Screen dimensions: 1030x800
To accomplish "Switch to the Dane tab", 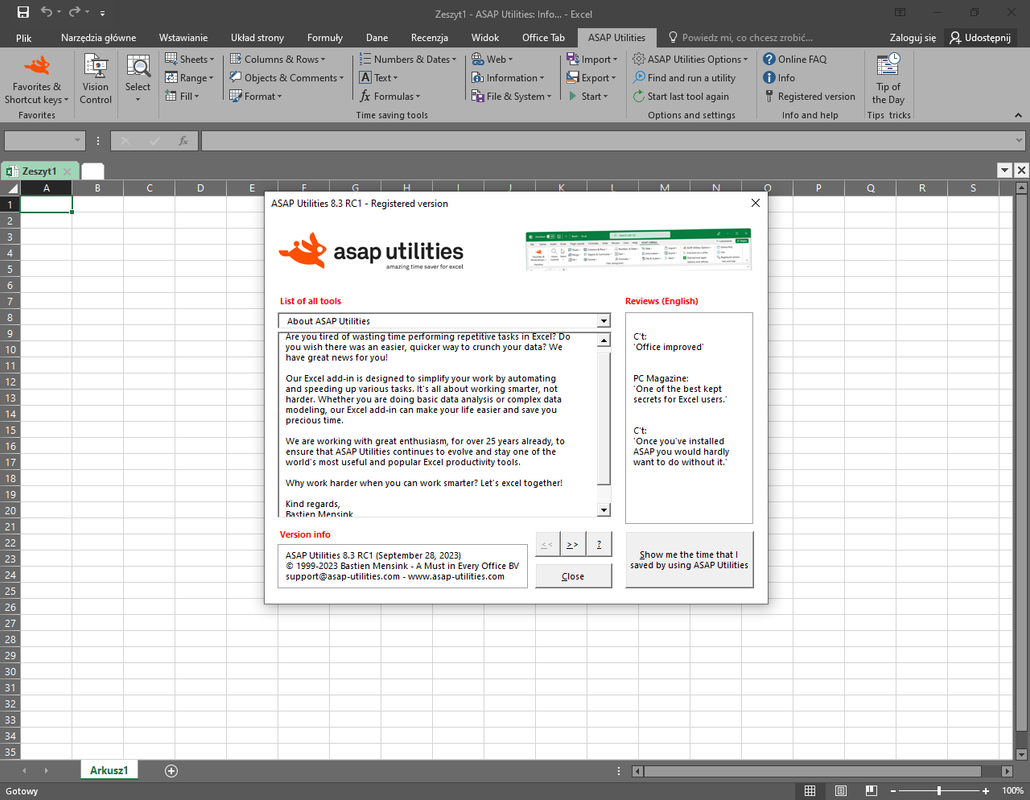I will [377, 37].
